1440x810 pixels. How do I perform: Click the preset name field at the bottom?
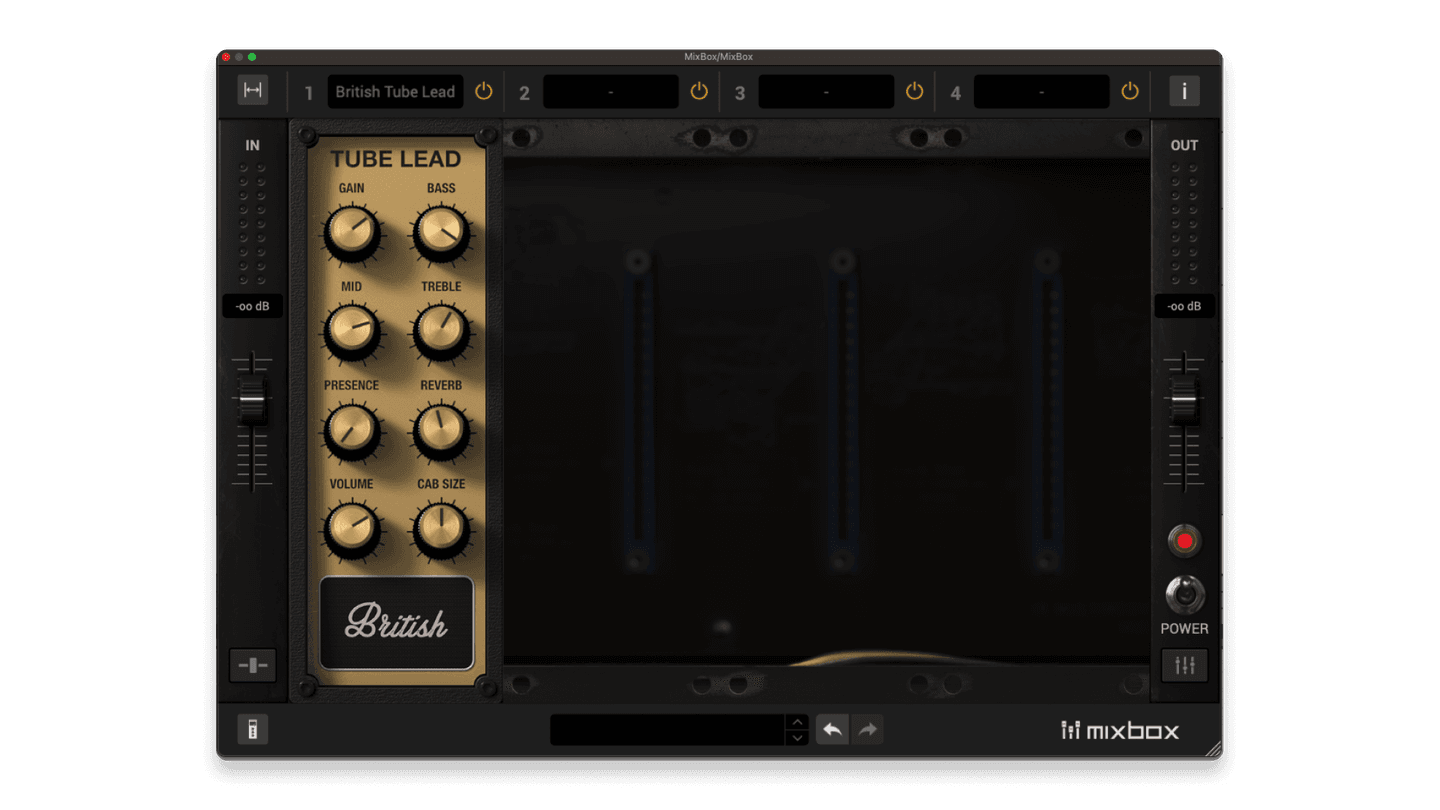coord(670,729)
